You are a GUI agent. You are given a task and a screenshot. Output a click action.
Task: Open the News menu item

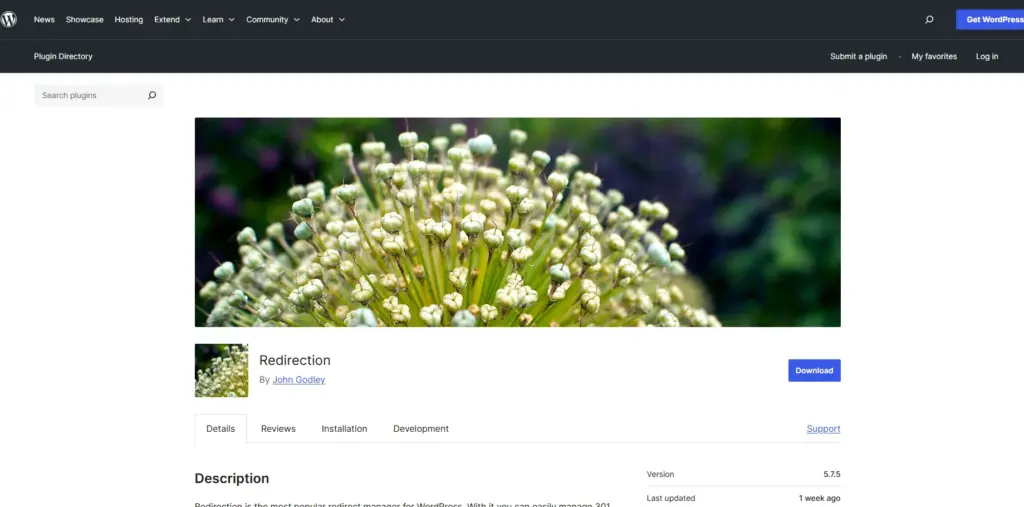pyautogui.click(x=44, y=19)
